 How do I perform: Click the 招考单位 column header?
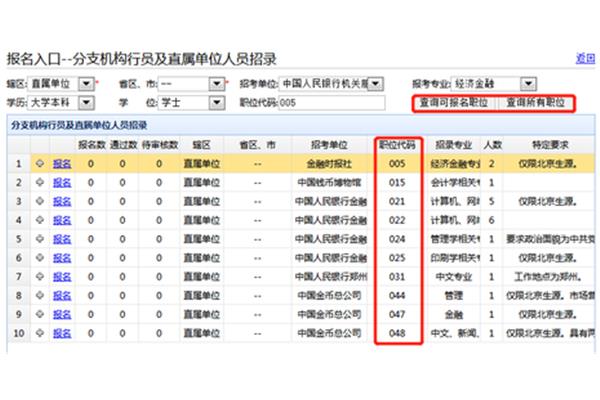(329, 145)
